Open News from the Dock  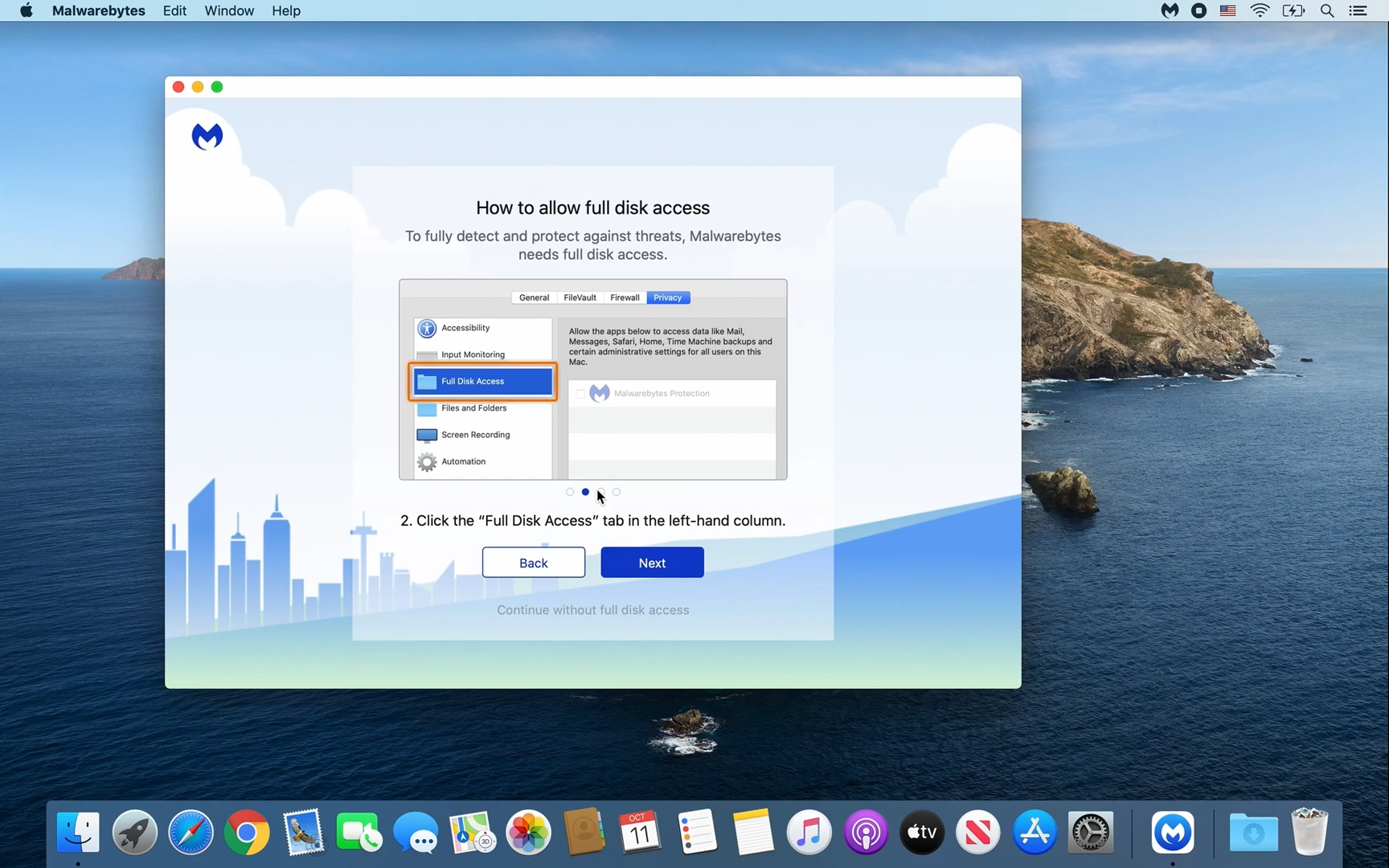pyautogui.click(x=978, y=832)
